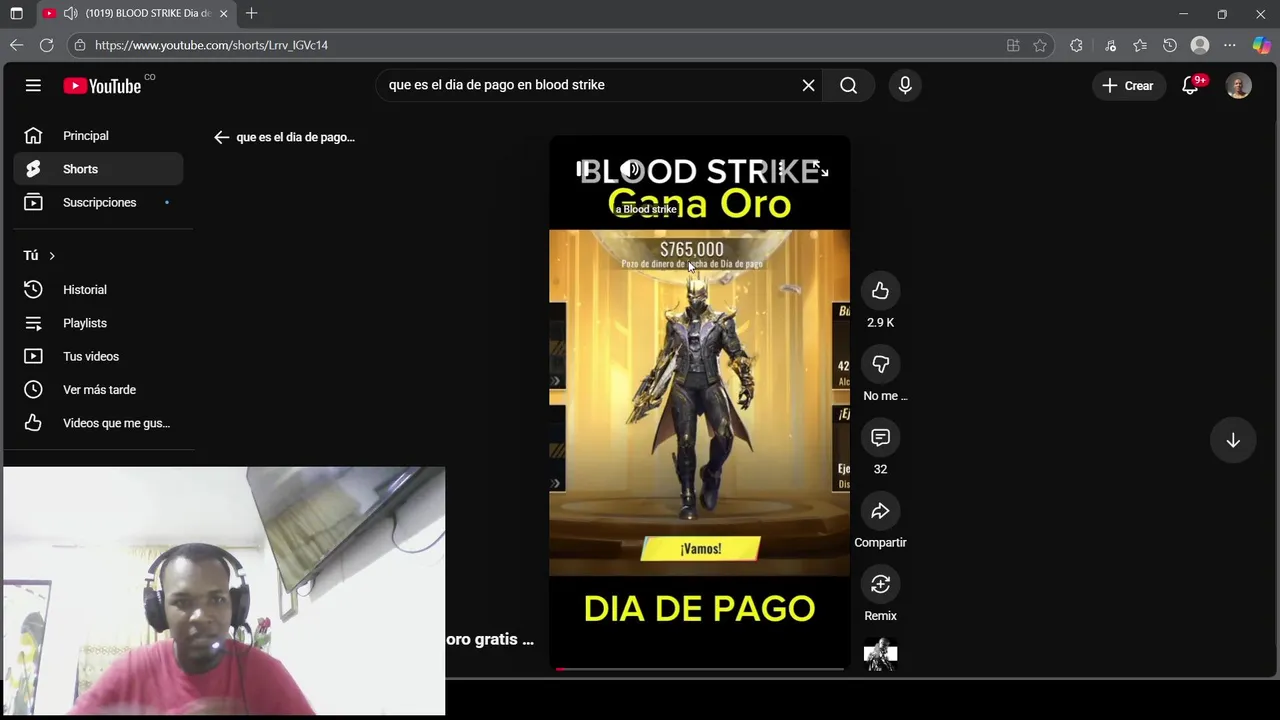Open YouTube notifications bell
The image size is (1280, 720).
[x=1190, y=86]
